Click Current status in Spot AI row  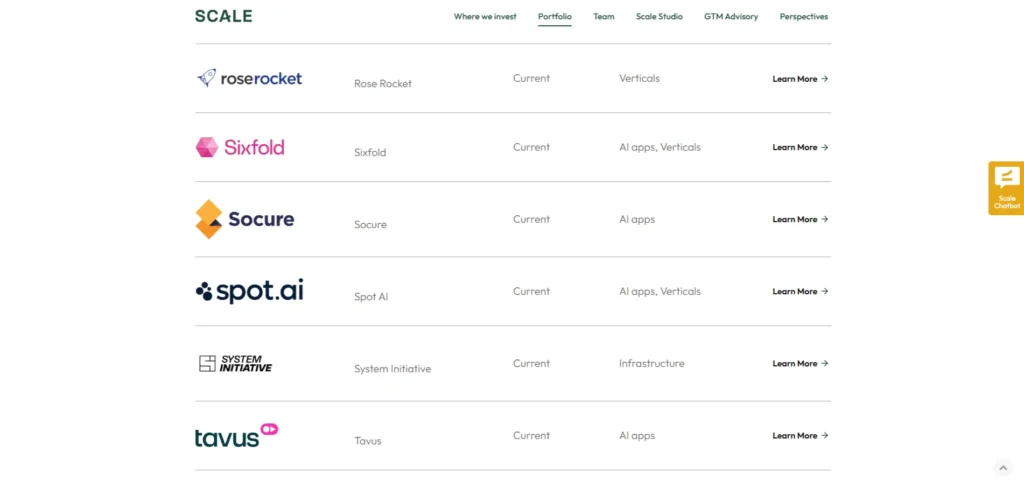click(x=532, y=291)
